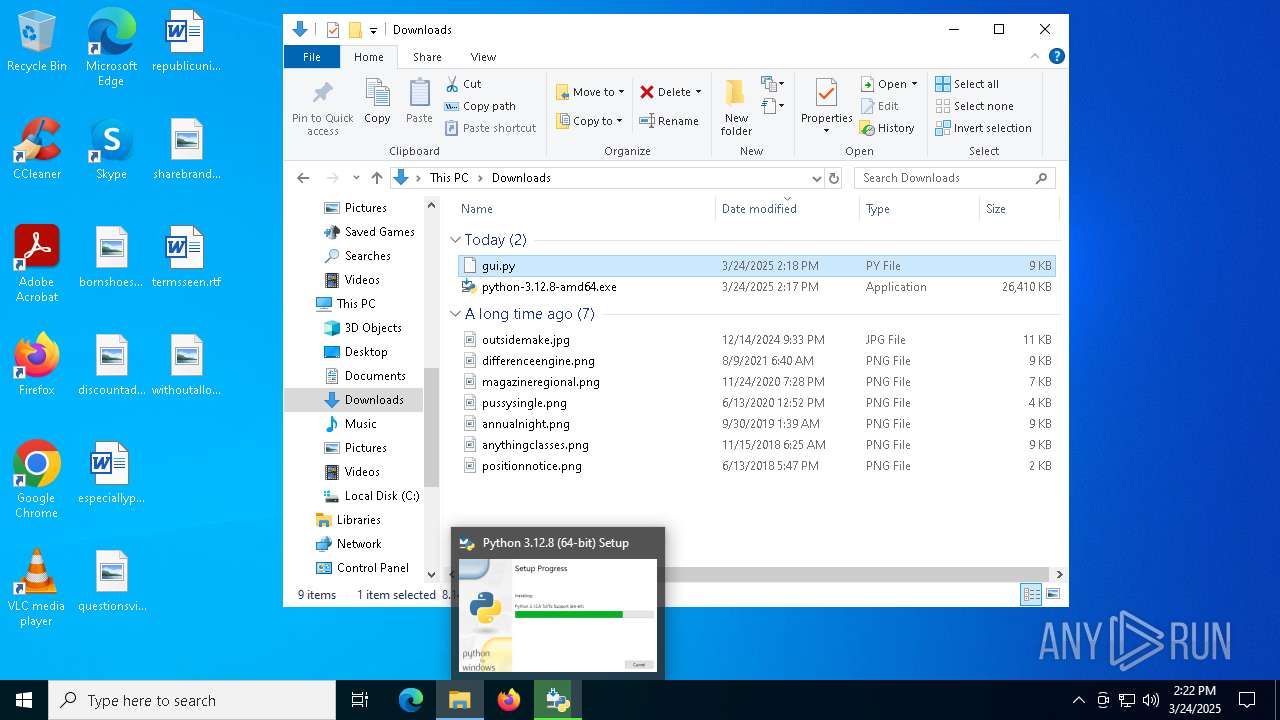Screen dimensions: 1280x720
Task: Click the Rename button
Action: pyautogui.click(x=669, y=121)
